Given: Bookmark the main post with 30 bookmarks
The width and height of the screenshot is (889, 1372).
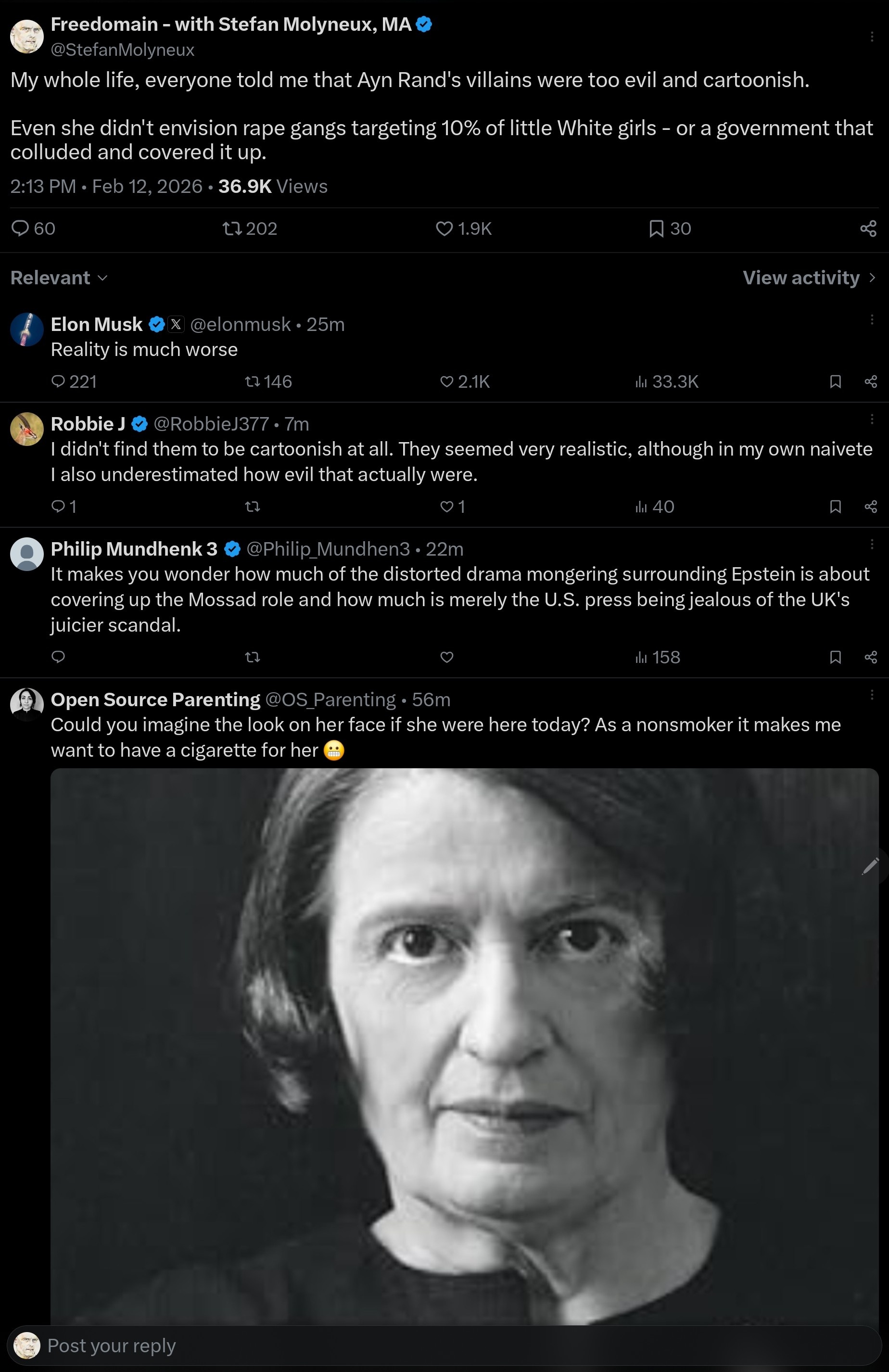Looking at the screenshot, I should pyautogui.click(x=656, y=229).
